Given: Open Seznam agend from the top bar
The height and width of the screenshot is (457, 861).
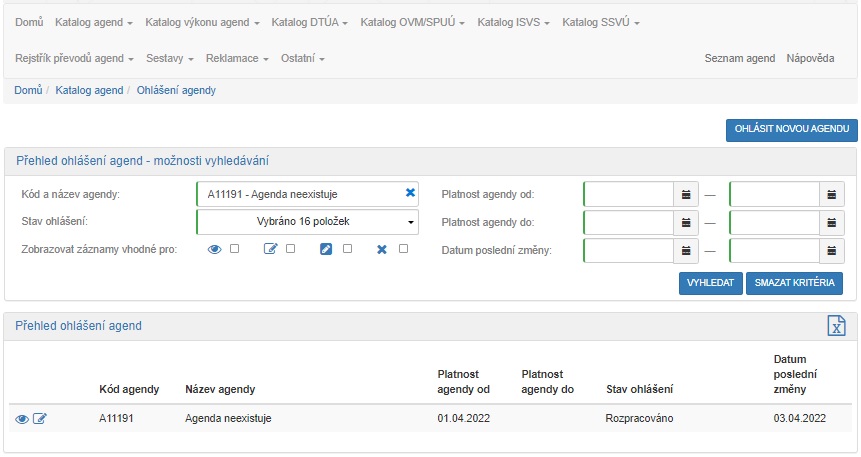Looking at the screenshot, I should point(740,58).
